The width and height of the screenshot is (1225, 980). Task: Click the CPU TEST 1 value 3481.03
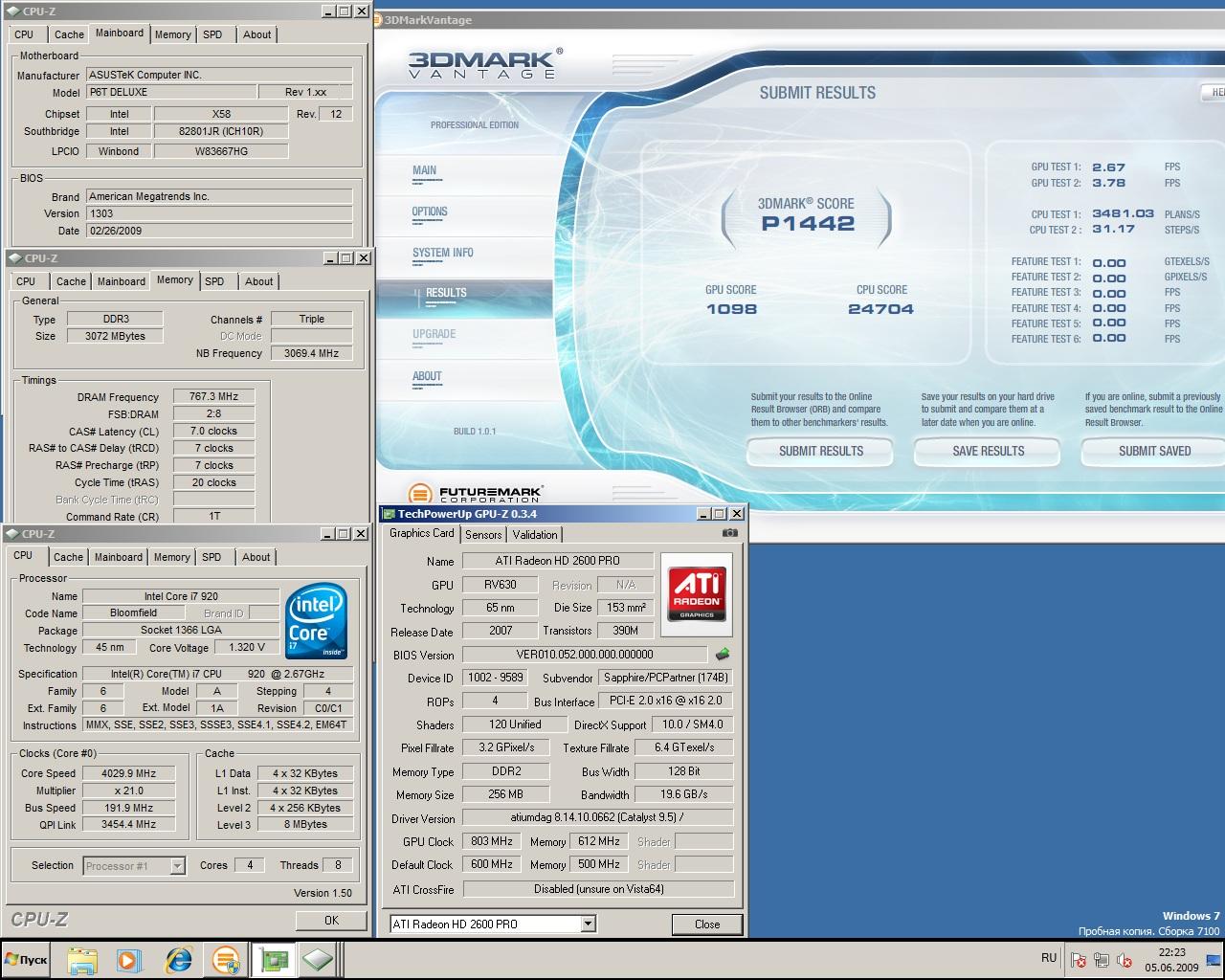click(x=1123, y=214)
